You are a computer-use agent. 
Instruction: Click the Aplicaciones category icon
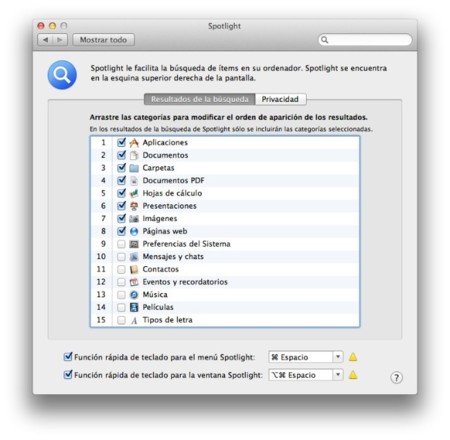[134, 143]
